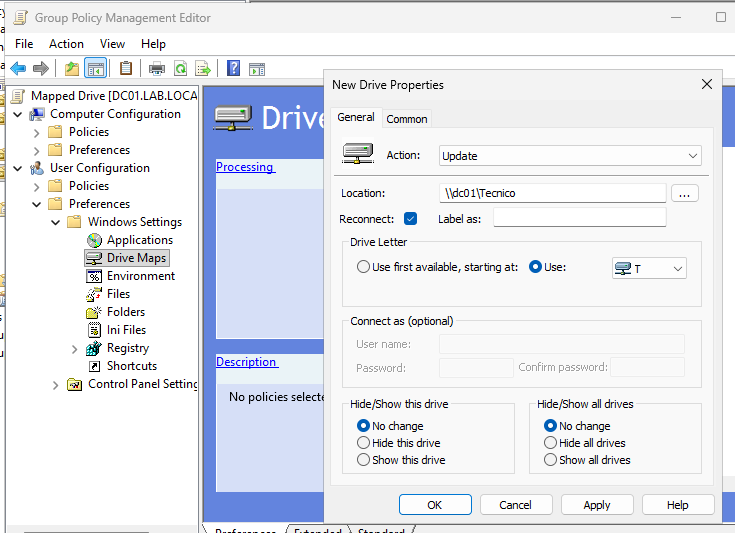735x533 pixels.
Task: Collapse the Windows Settings tree node
Action: click(55, 222)
